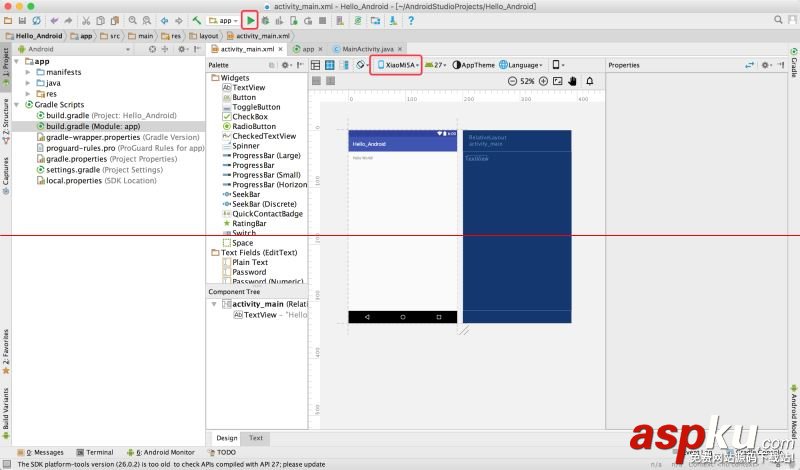Select the Design tab
800x470 pixels.
[227, 438]
